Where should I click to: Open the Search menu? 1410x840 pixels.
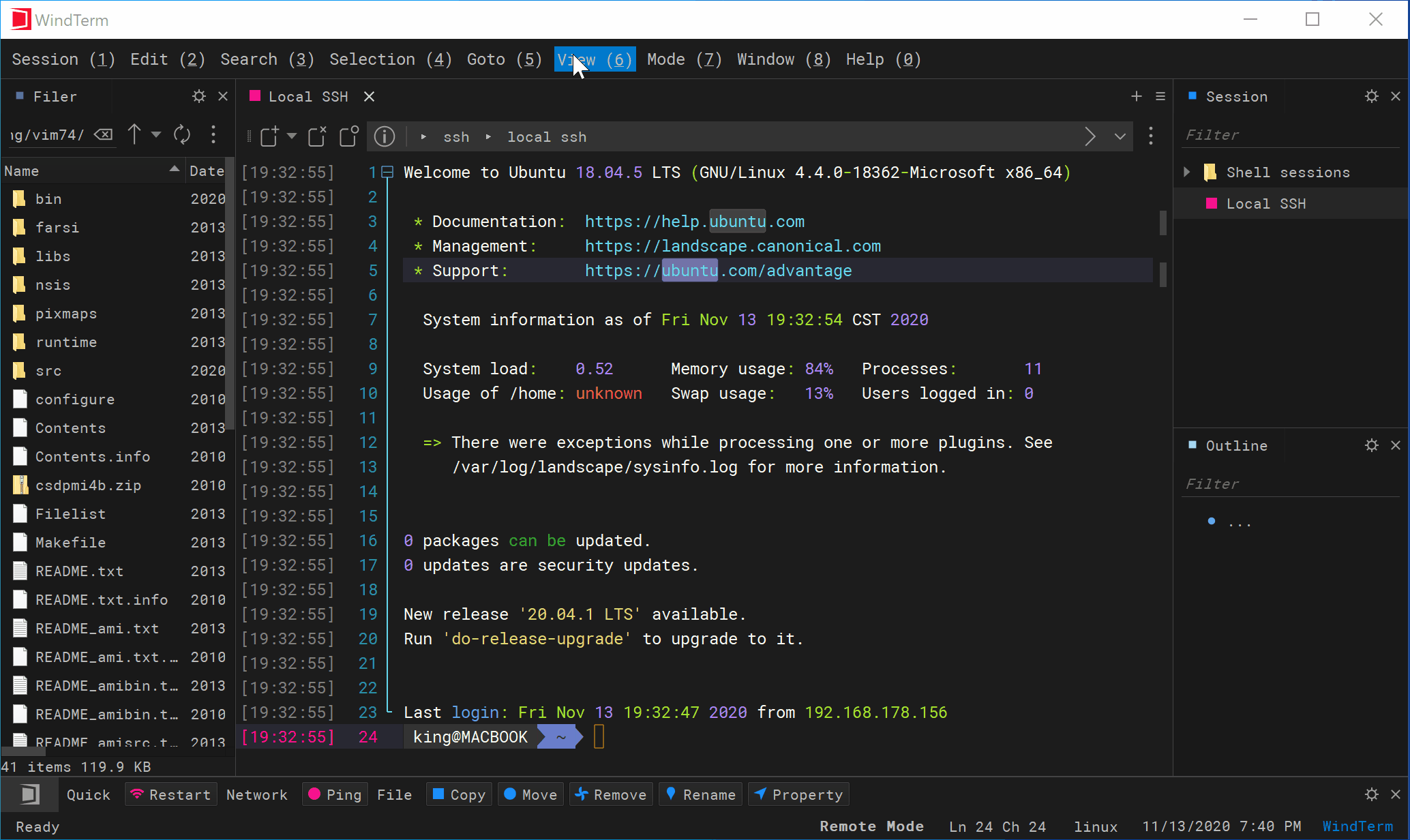point(266,59)
